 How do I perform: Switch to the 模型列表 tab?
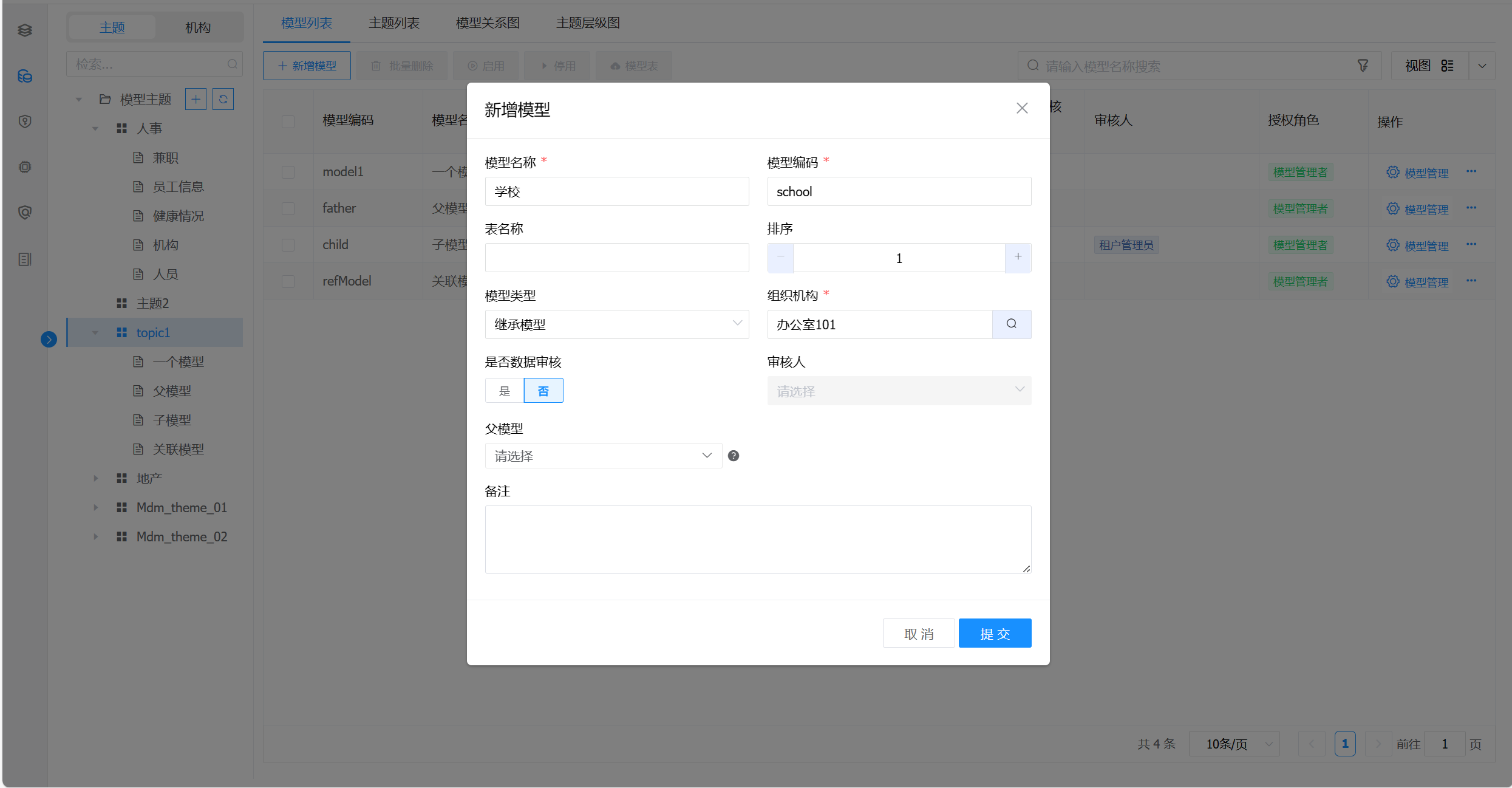[307, 23]
